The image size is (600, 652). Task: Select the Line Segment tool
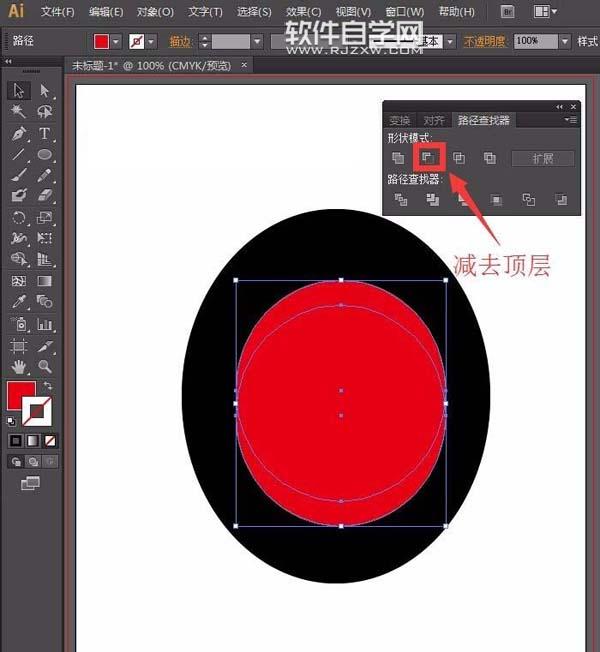click(19, 154)
